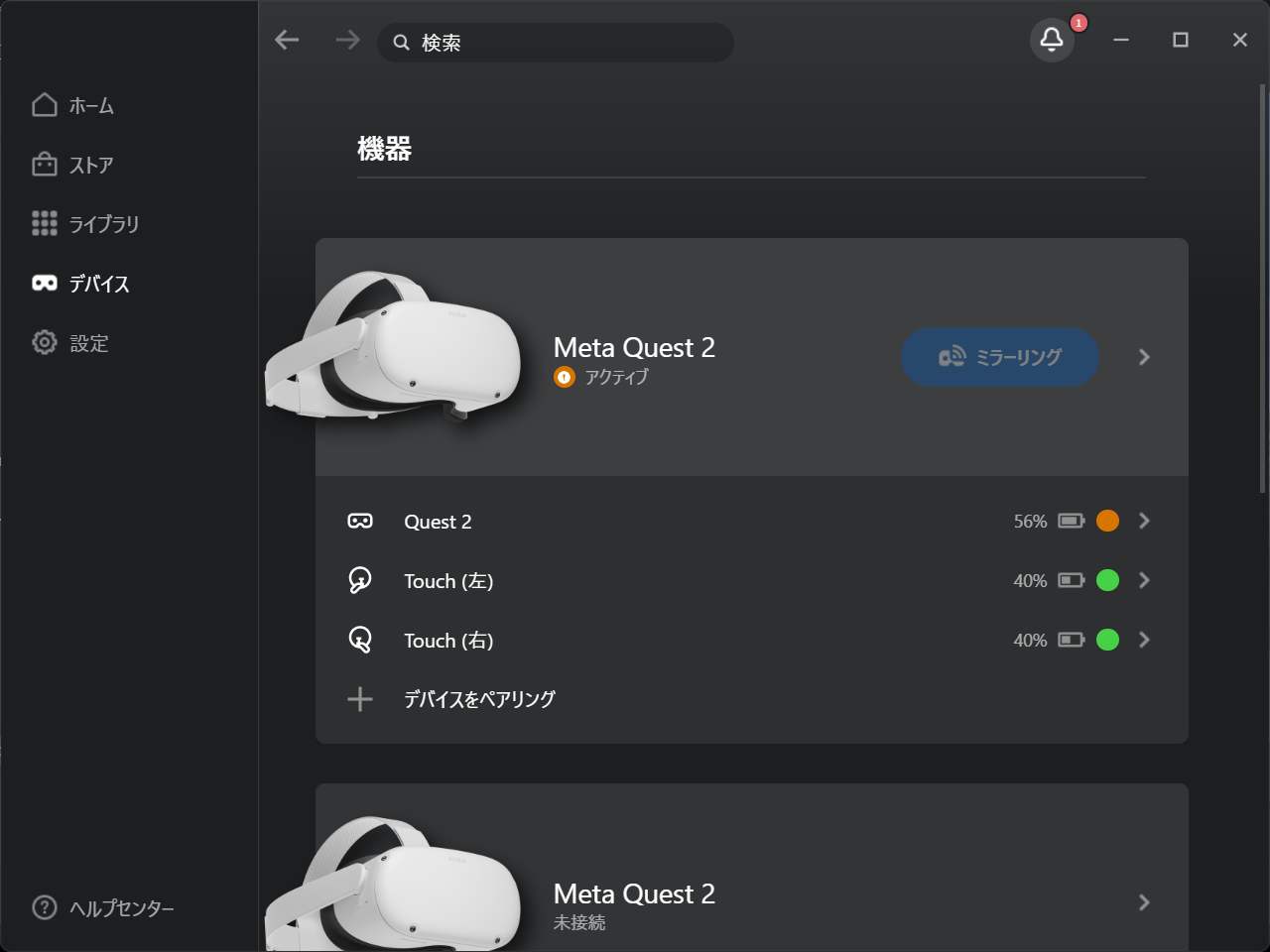Click the home house icon
The image size is (1270, 952).
[x=45, y=105]
